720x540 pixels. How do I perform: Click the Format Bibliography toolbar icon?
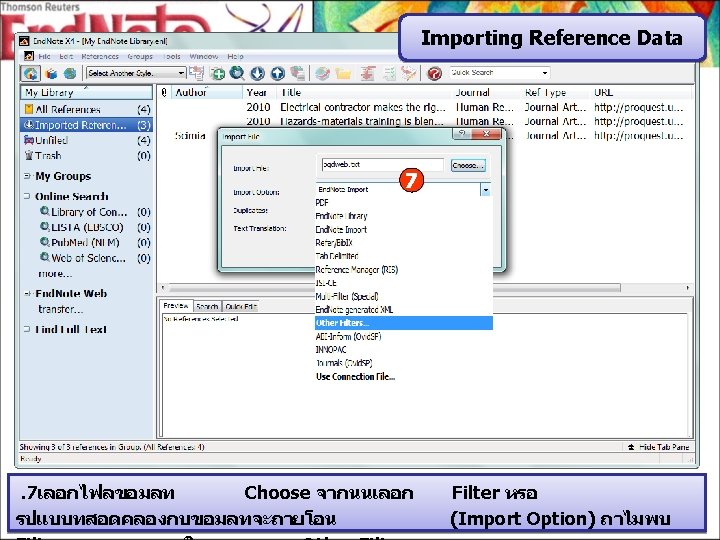click(x=389, y=73)
